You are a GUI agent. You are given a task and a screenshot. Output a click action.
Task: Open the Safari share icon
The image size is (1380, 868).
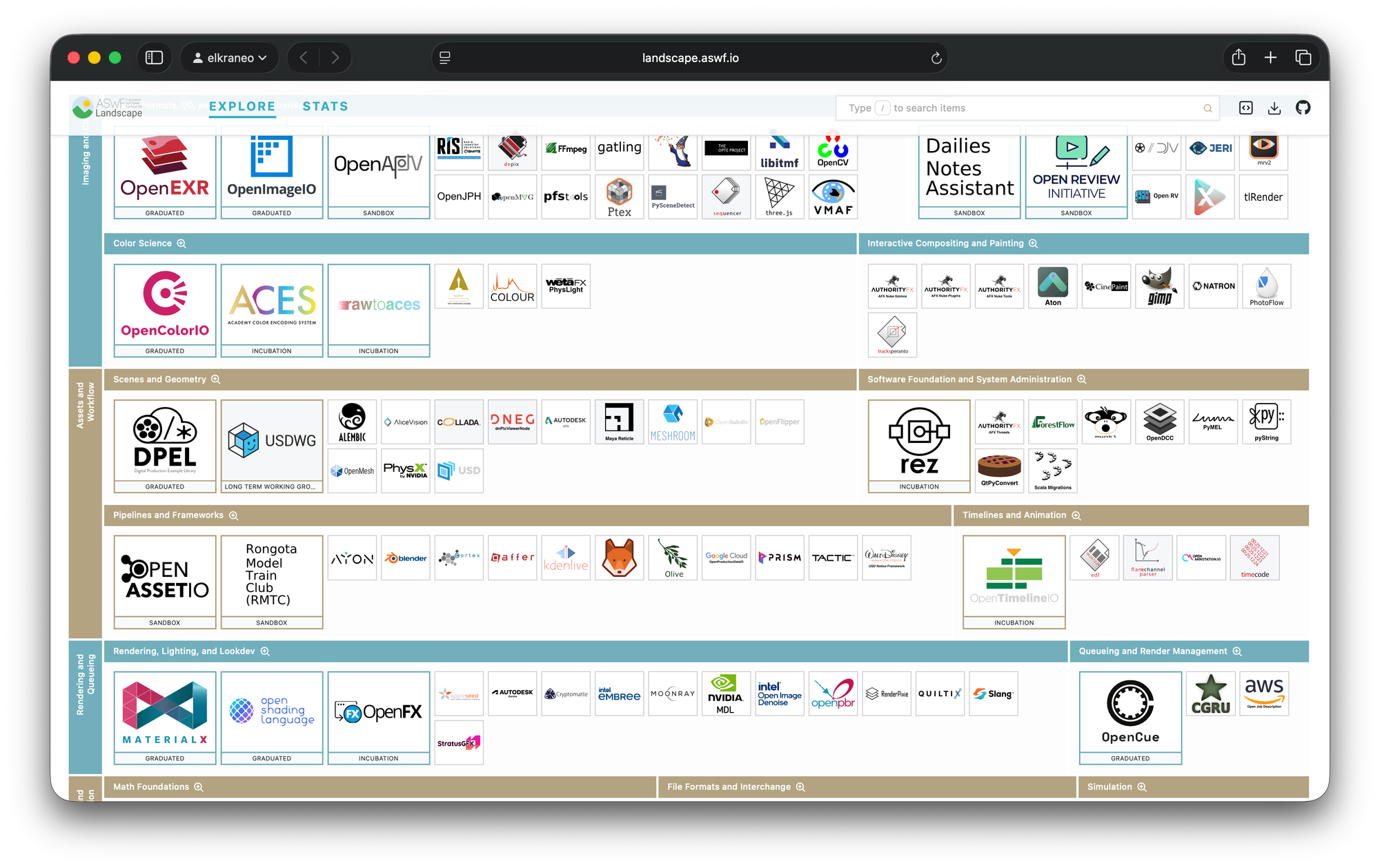(1239, 58)
